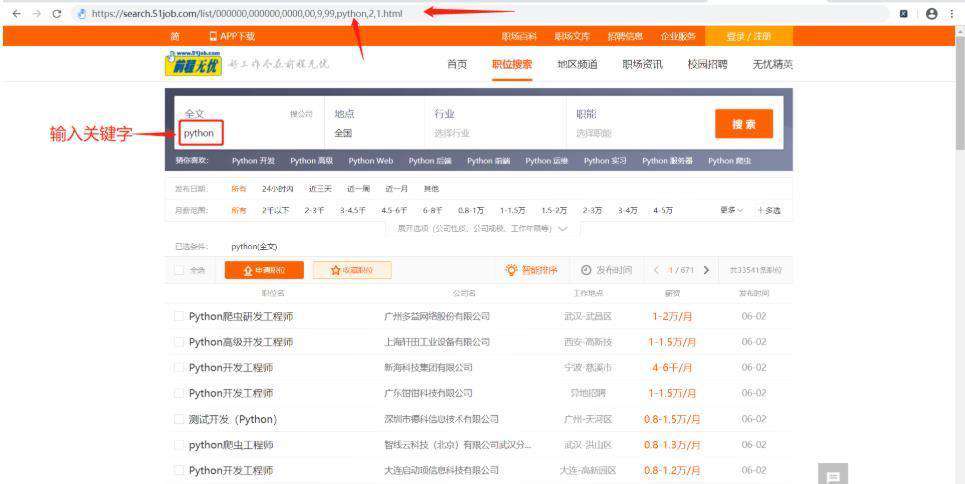This screenshot has width=965, height=484.
Task: Open the 校园招聘 nav tab
Action: coord(708,64)
